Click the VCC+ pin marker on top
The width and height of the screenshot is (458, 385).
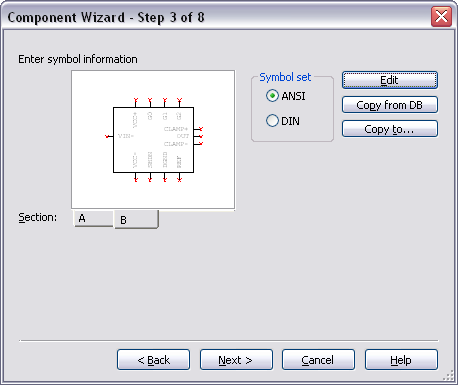[136, 100]
